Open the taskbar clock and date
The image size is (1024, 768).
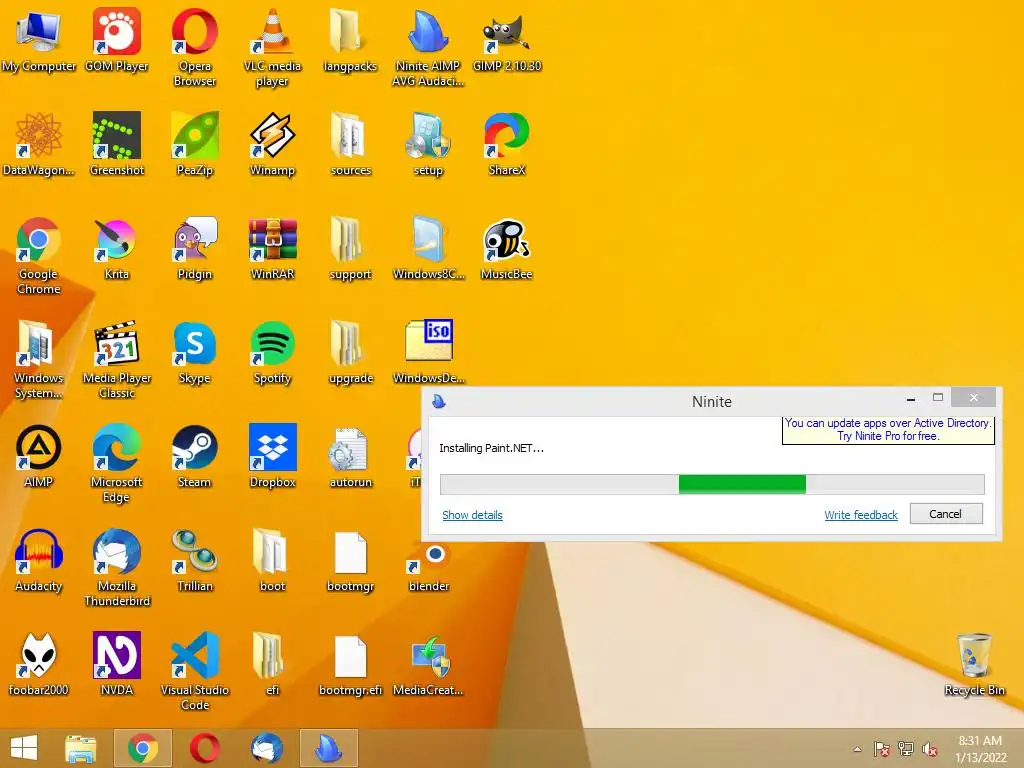coord(980,749)
